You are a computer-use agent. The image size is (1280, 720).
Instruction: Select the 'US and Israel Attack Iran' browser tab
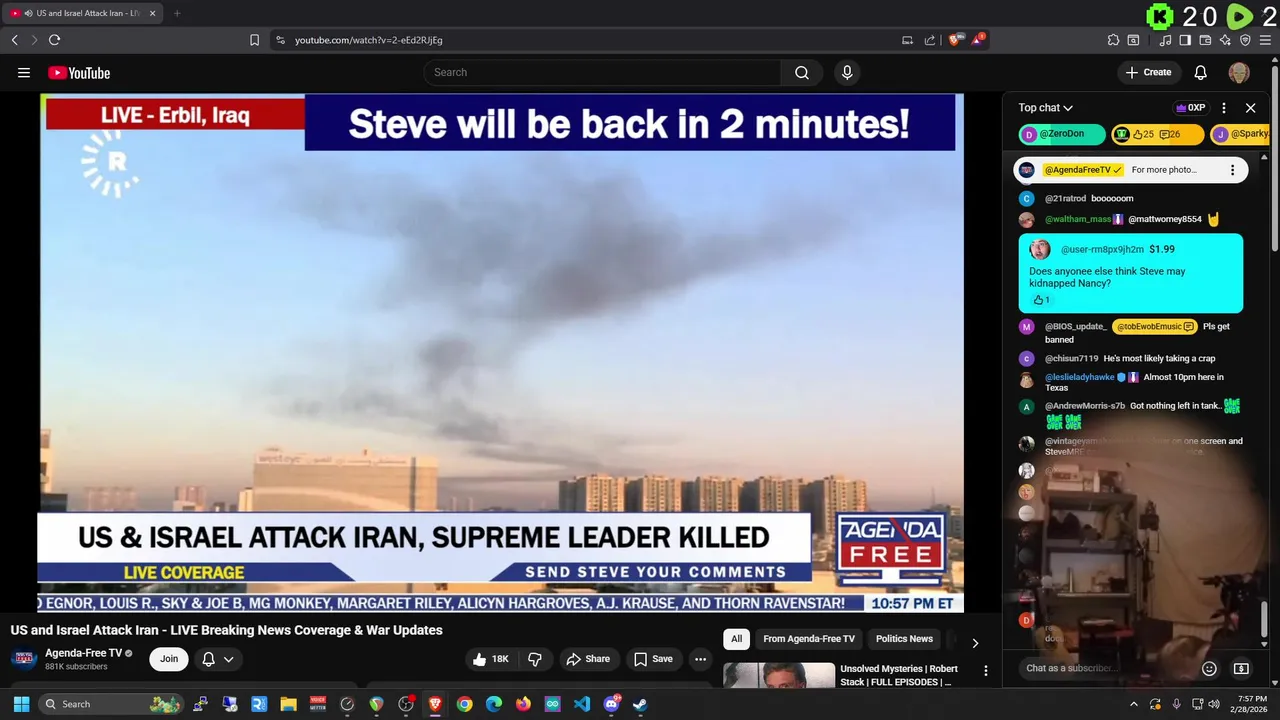[84, 13]
